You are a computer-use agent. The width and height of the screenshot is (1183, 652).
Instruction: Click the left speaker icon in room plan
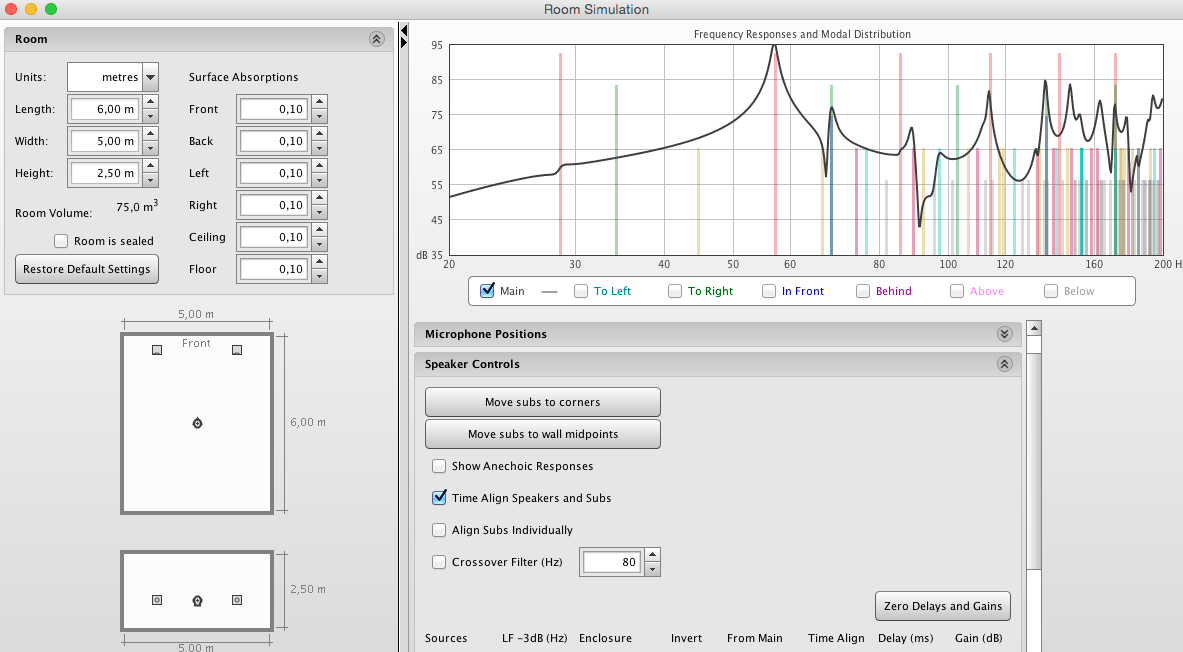(x=157, y=350)
